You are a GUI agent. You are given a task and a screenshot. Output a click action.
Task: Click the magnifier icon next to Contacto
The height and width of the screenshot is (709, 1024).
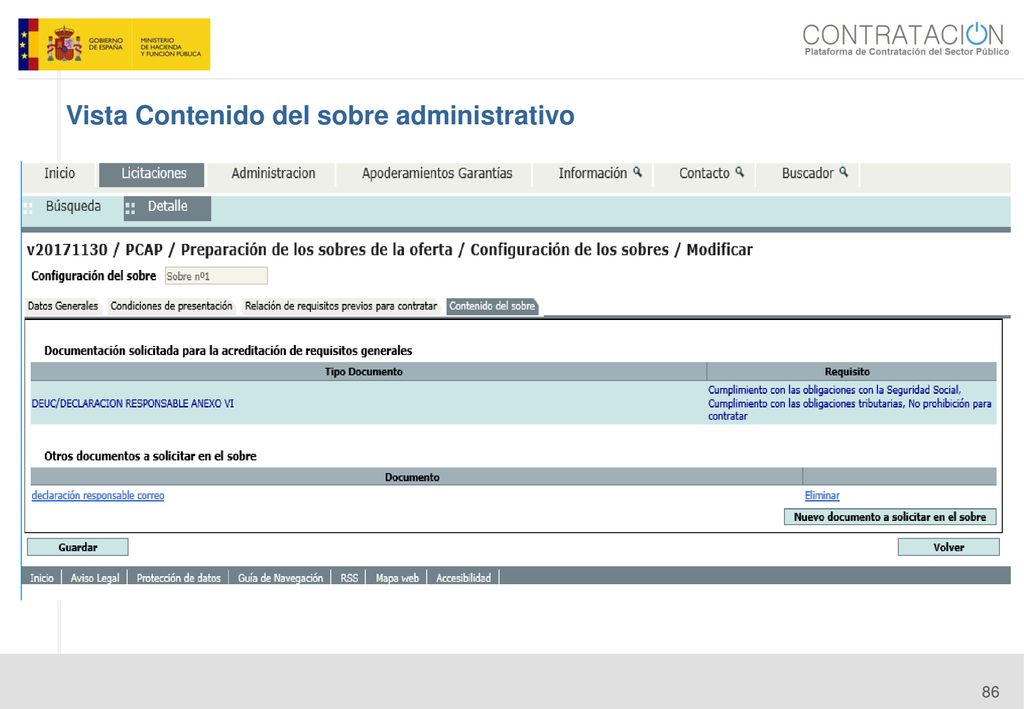point(739,172)
